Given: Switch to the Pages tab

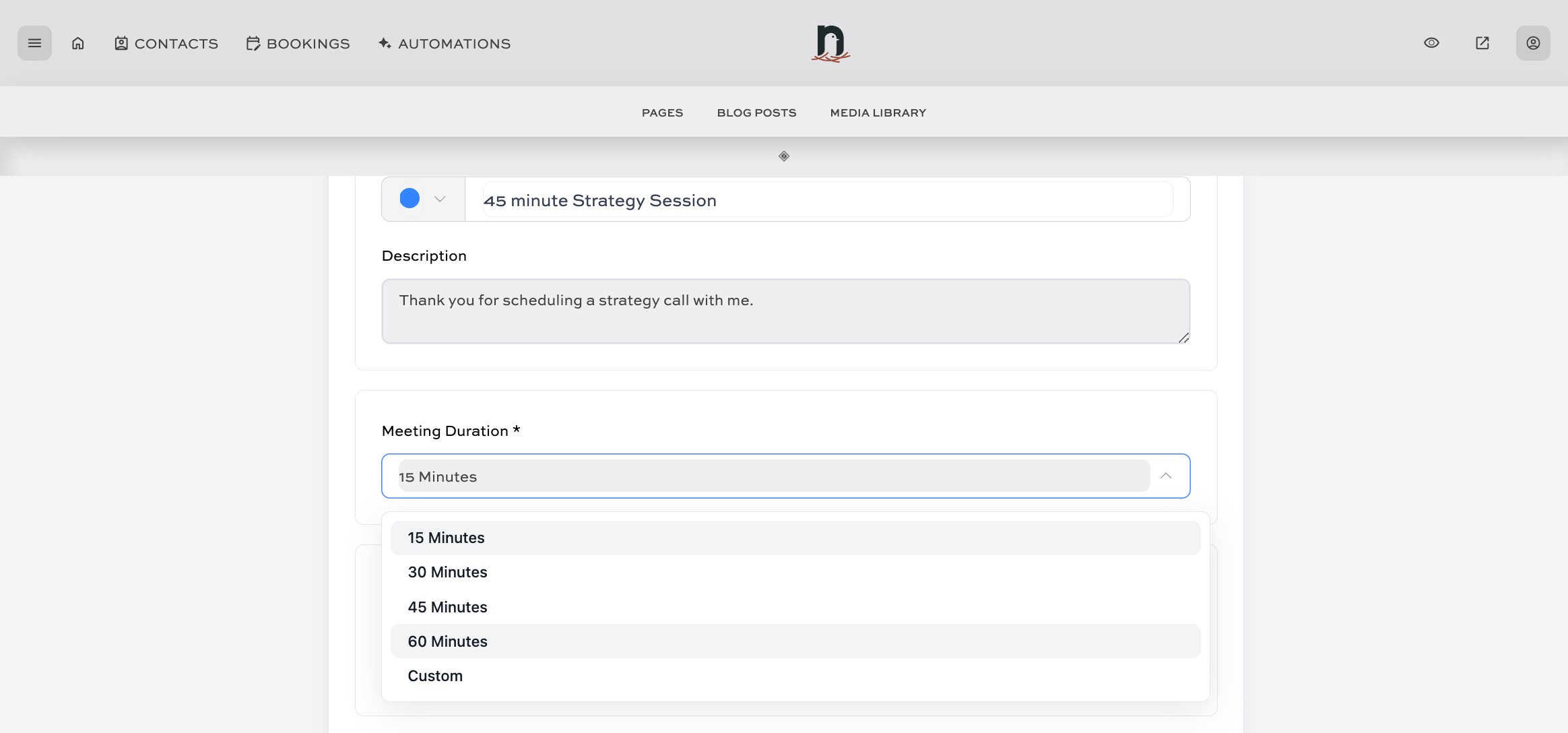Looking at the screenshot, I should [662, 113].
